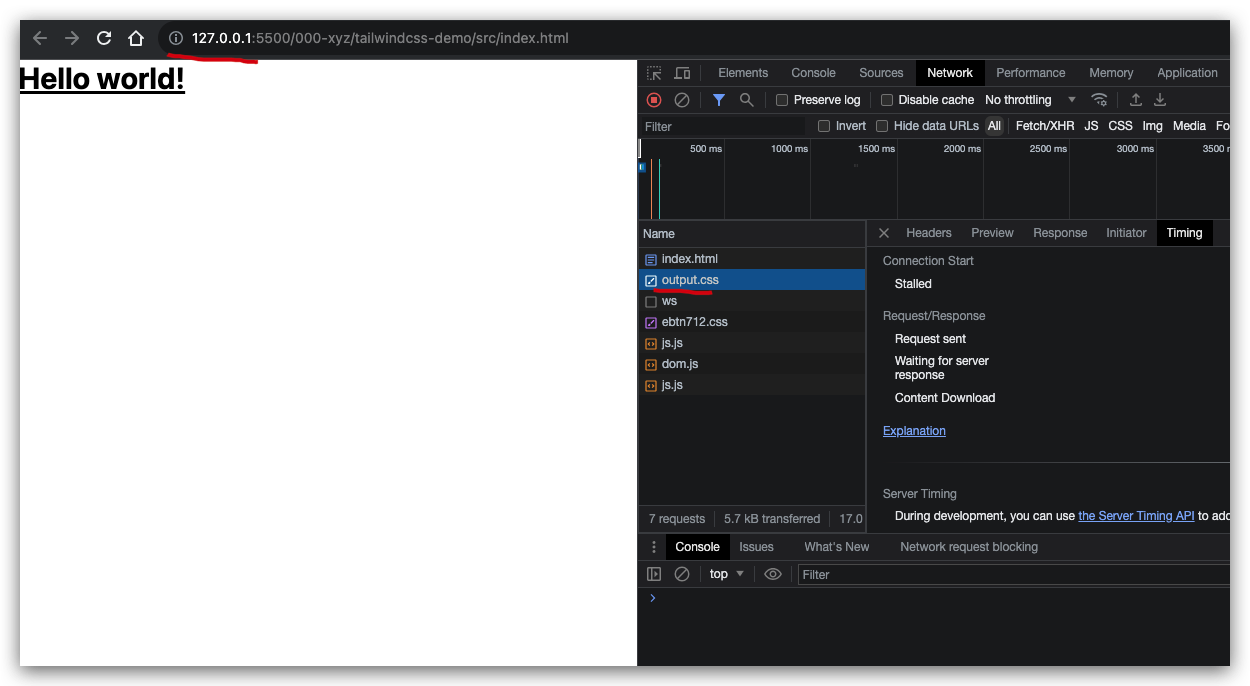View site information icon in address bar
Viewport: 1250px width, 686px height.
175,38
